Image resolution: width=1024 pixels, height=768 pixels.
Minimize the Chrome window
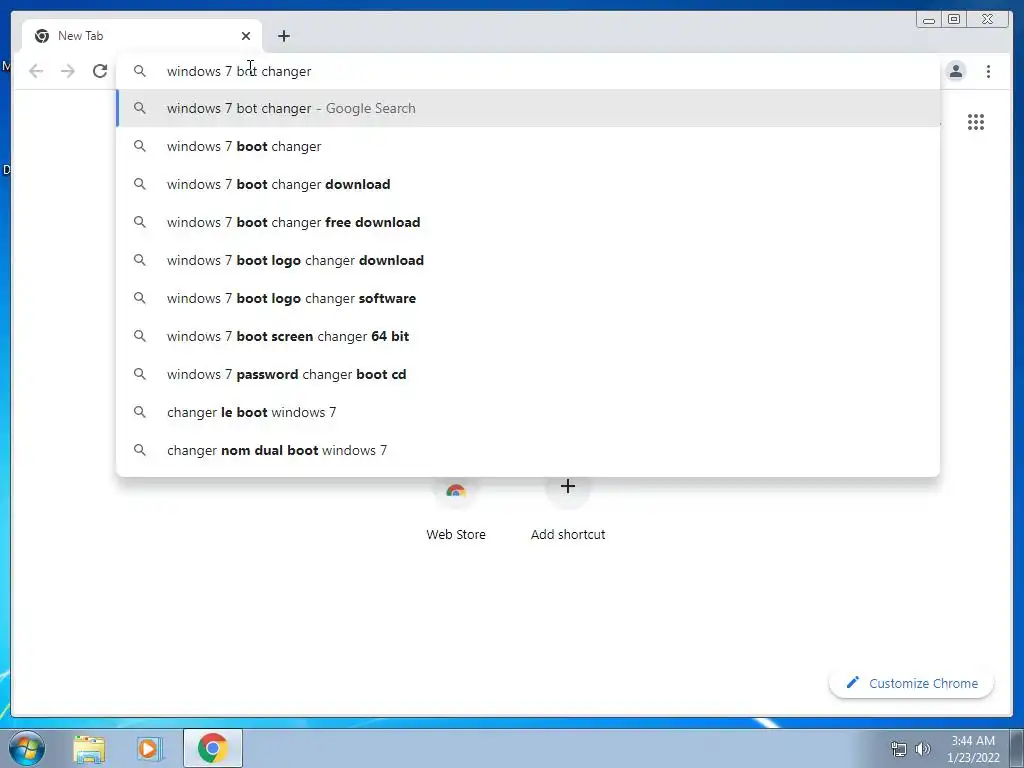tap(929, 20)
